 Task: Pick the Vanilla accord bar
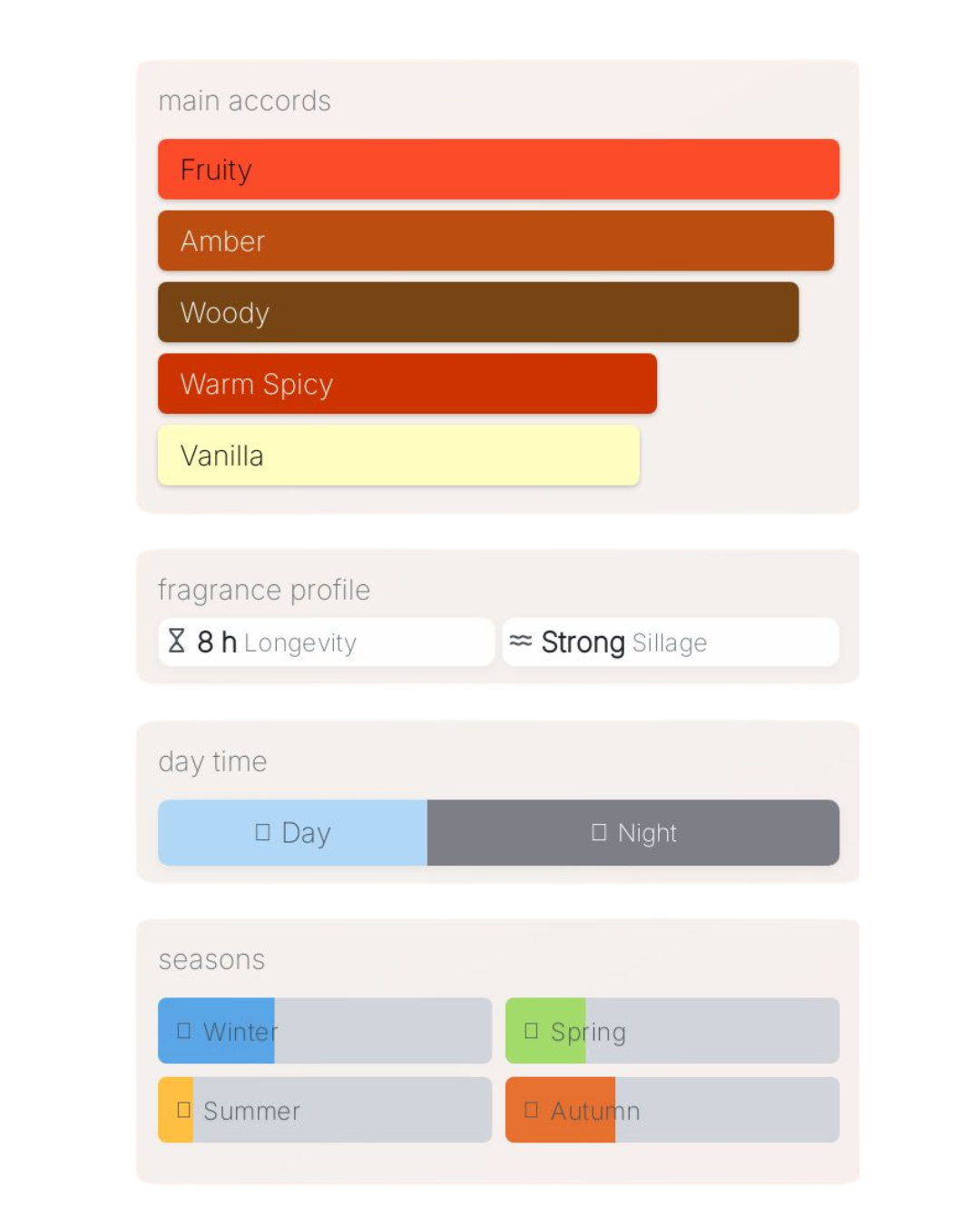click(398, 456)
